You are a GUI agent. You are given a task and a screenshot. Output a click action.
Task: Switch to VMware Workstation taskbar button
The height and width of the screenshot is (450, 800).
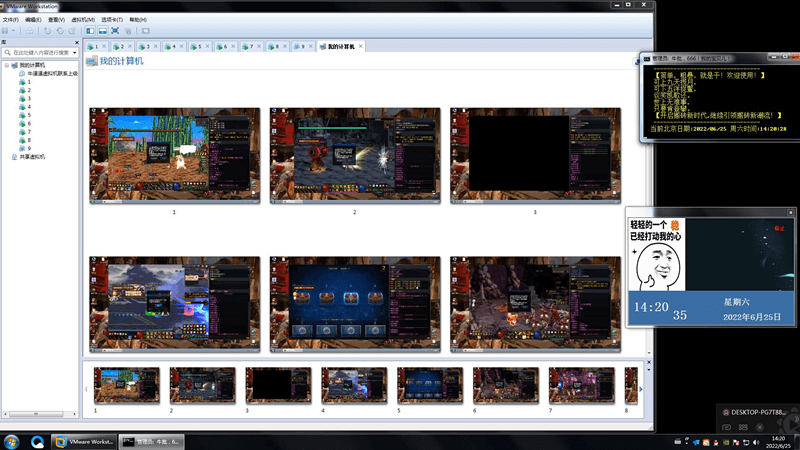(85, 442)
